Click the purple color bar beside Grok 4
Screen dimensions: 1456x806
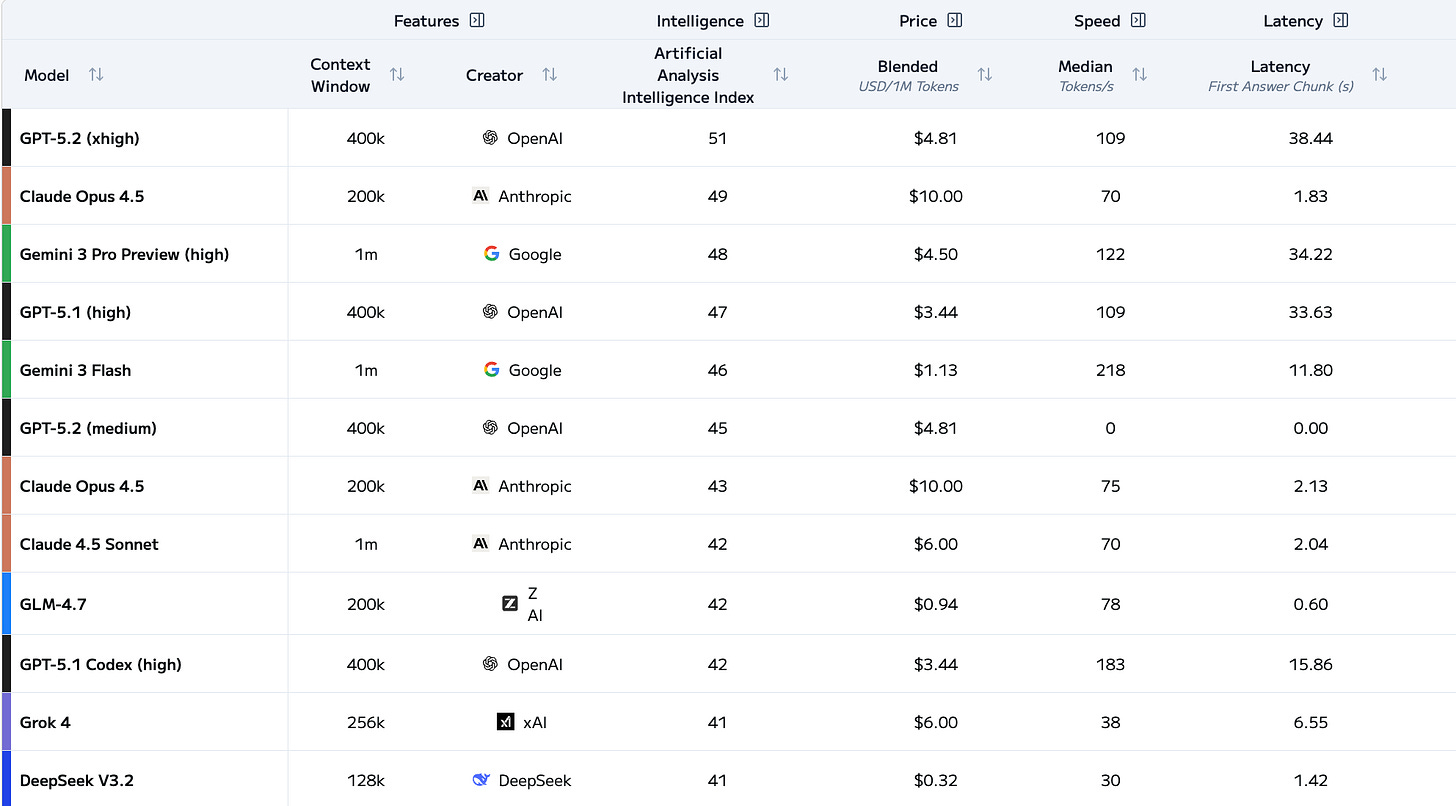6,722
